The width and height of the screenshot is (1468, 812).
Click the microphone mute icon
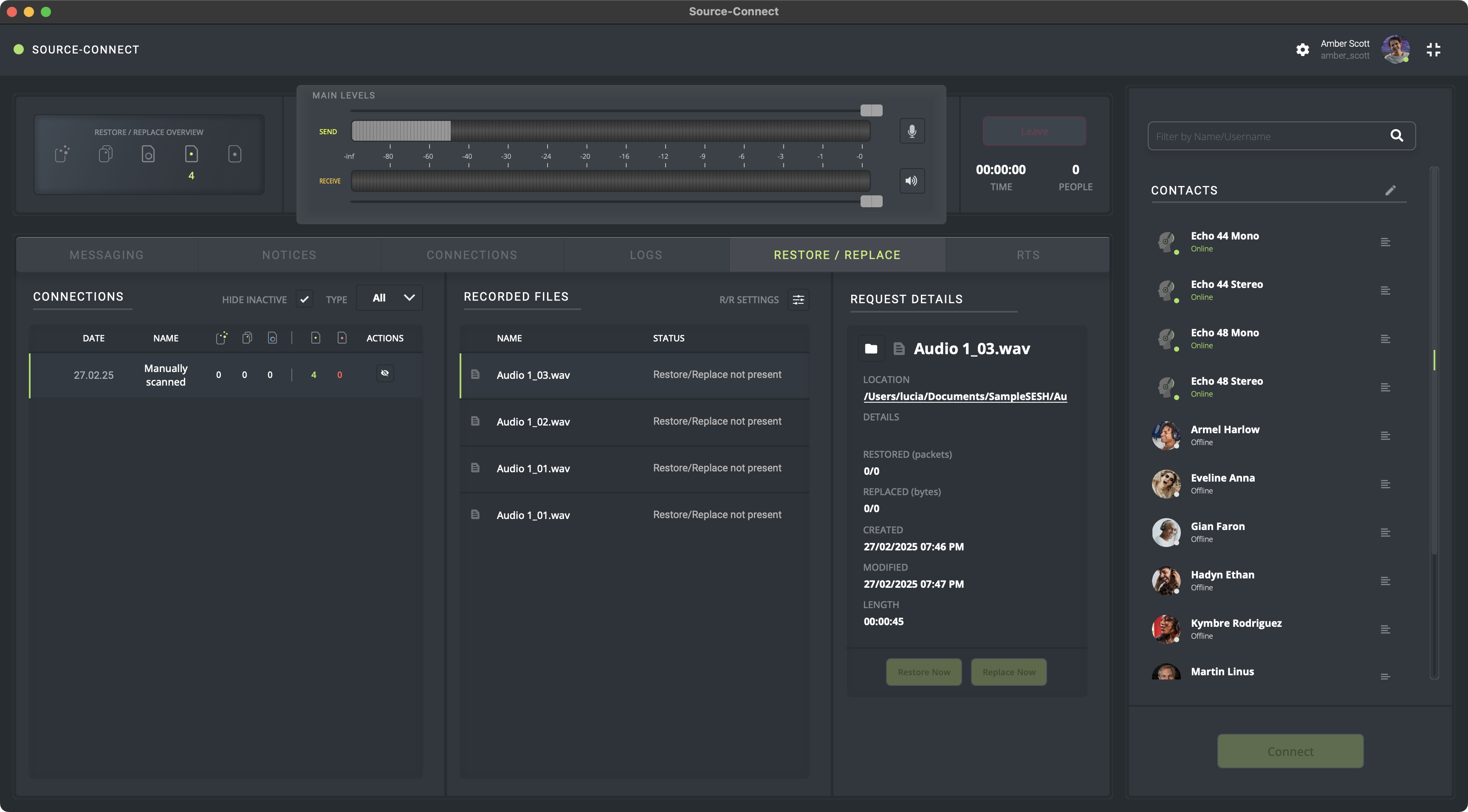click(x=912, y=131)
